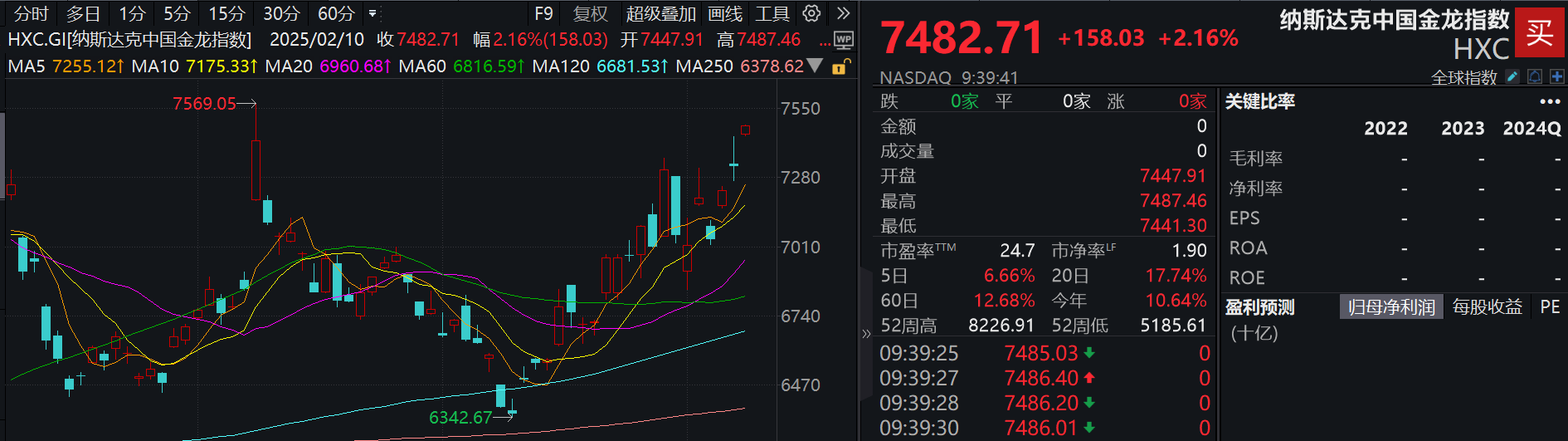
Task: Click the 7569.05 high marker on chart
Action: (x=204, y=104)
